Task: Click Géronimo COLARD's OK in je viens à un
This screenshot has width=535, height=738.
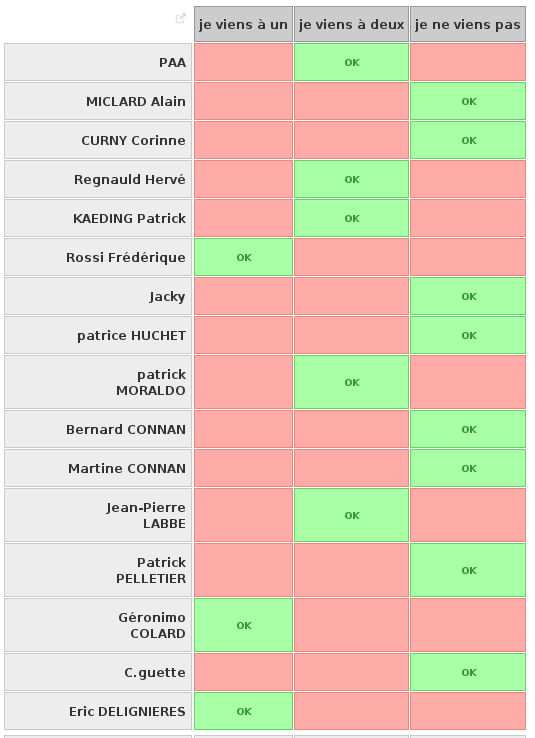Action: (243, 625)
